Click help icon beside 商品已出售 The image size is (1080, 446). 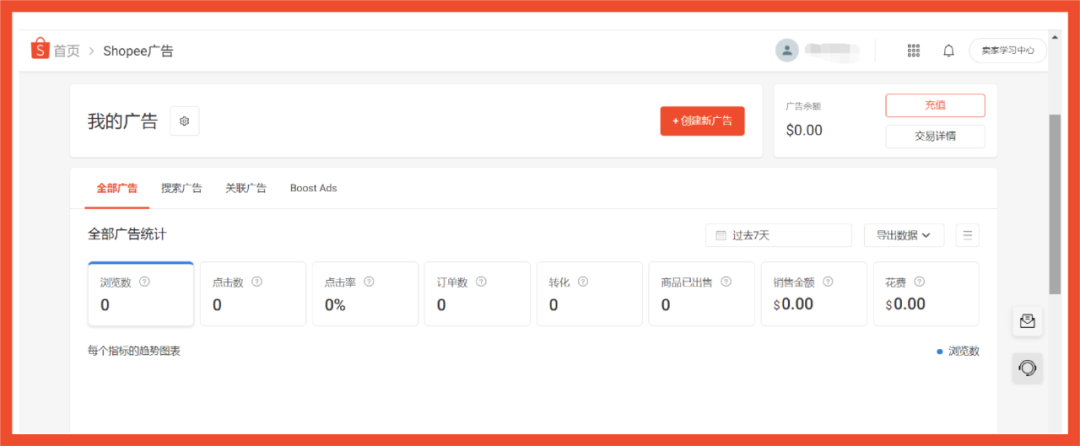pyautogui.click(x=726, y=282)
